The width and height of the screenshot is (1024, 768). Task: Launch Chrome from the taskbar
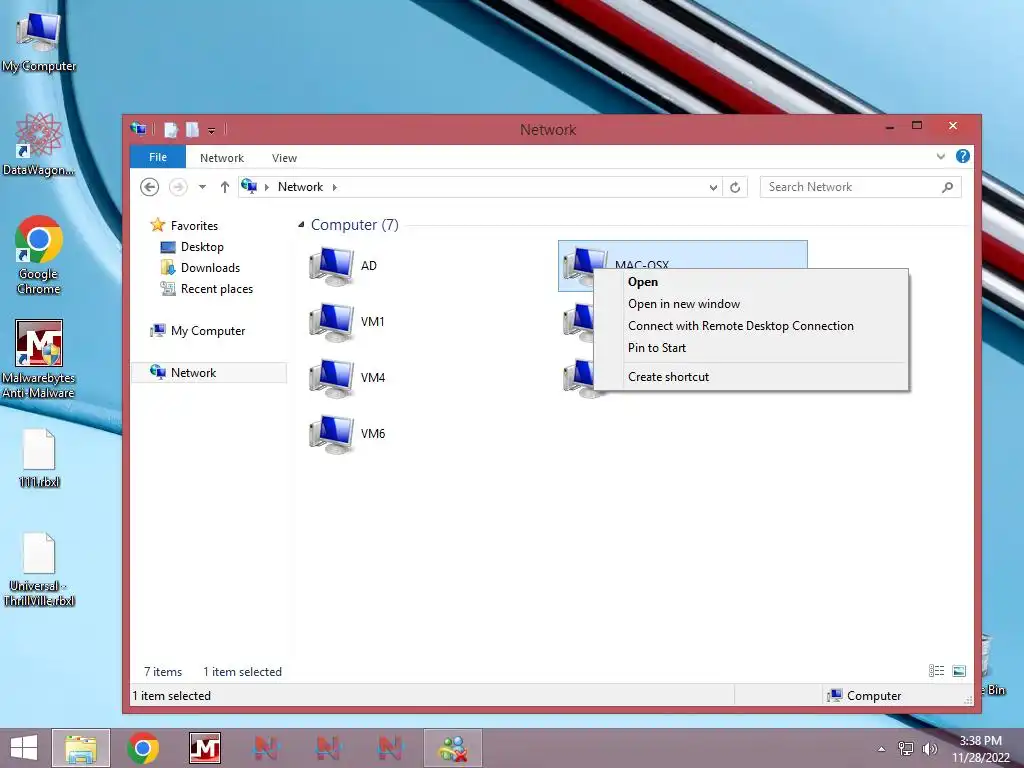143,748
